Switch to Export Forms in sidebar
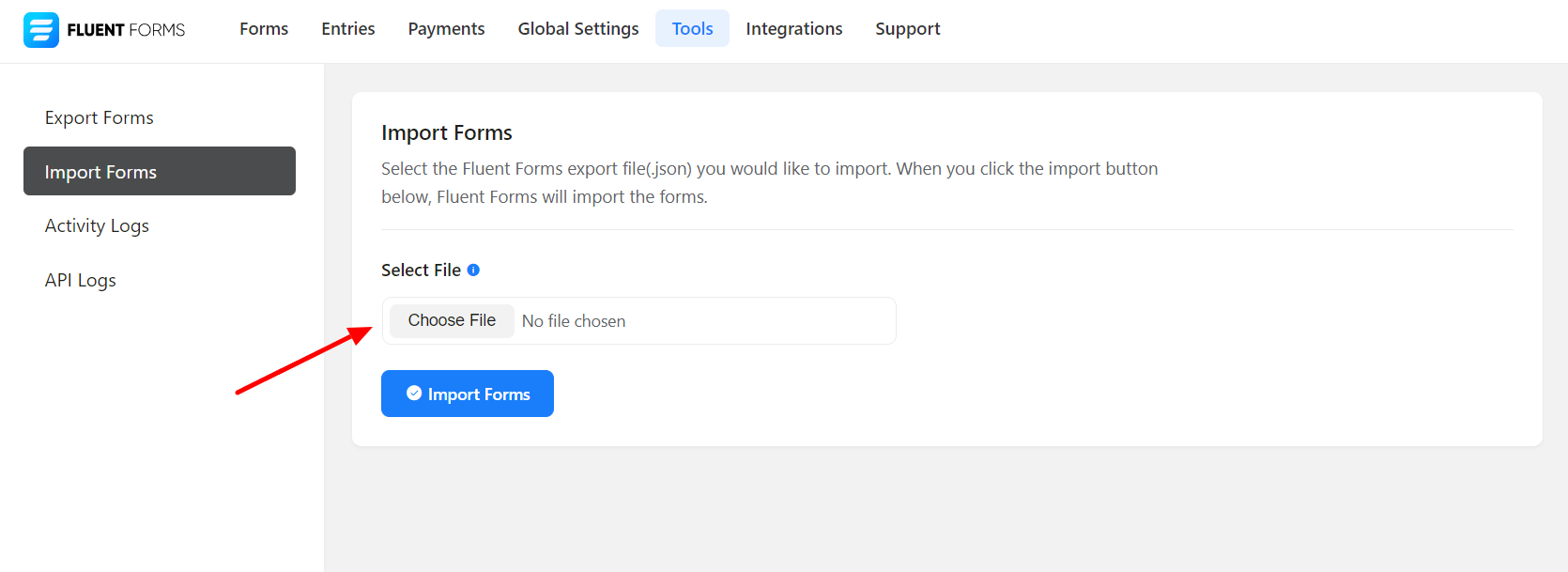1568x572 pixels. click(x=100, y=117)
